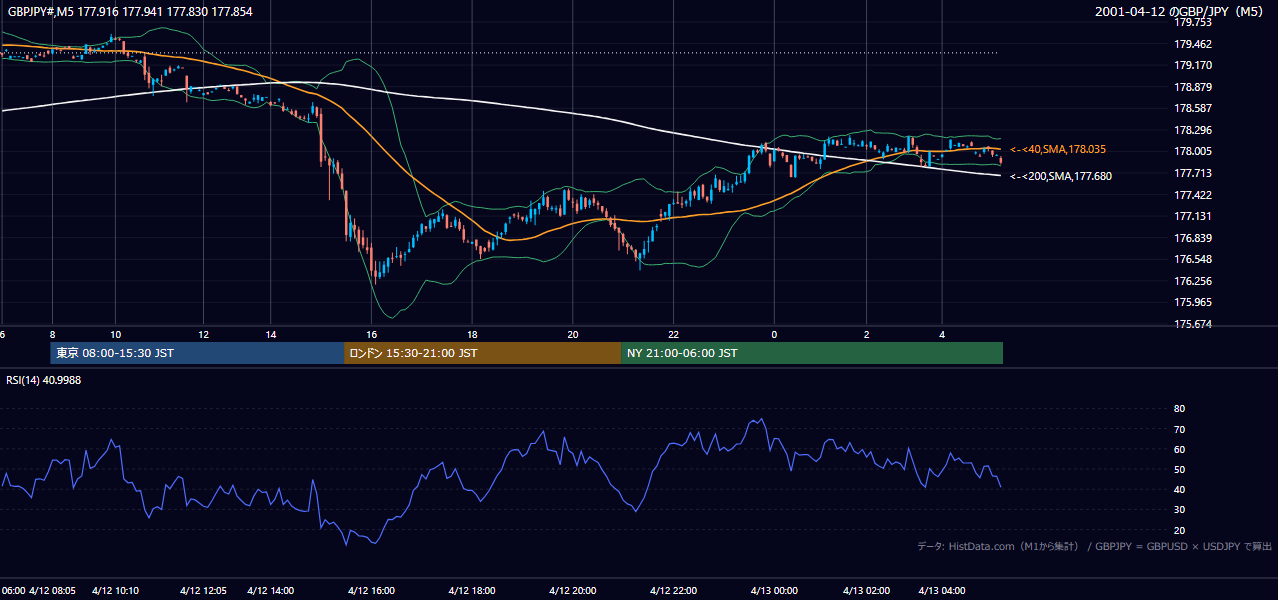1278x600 pixels.
Task: Click hour marker 10 on the chart axis
Action: (116, 334)
